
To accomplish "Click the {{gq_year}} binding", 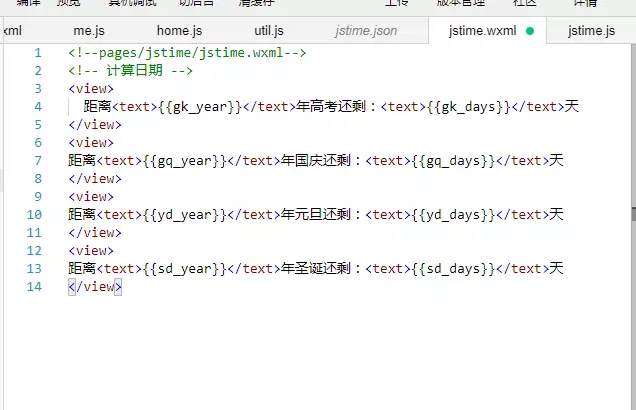I will [185, 161].
